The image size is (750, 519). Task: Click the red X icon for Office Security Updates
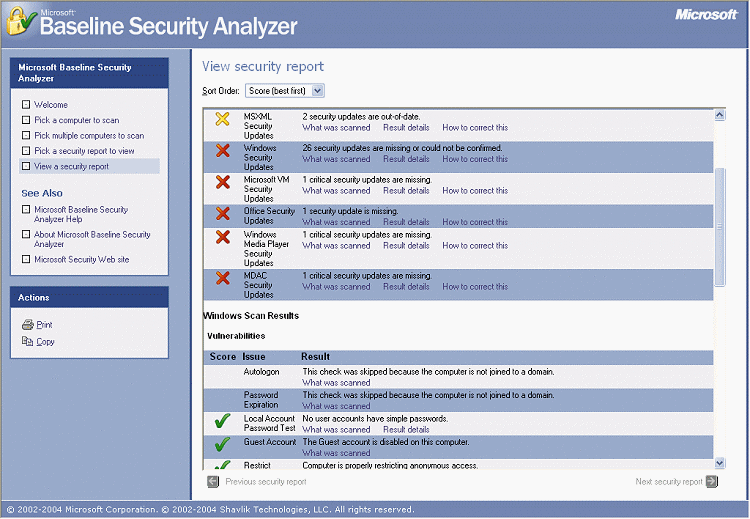pyautogui.click(x=222, y=213)
